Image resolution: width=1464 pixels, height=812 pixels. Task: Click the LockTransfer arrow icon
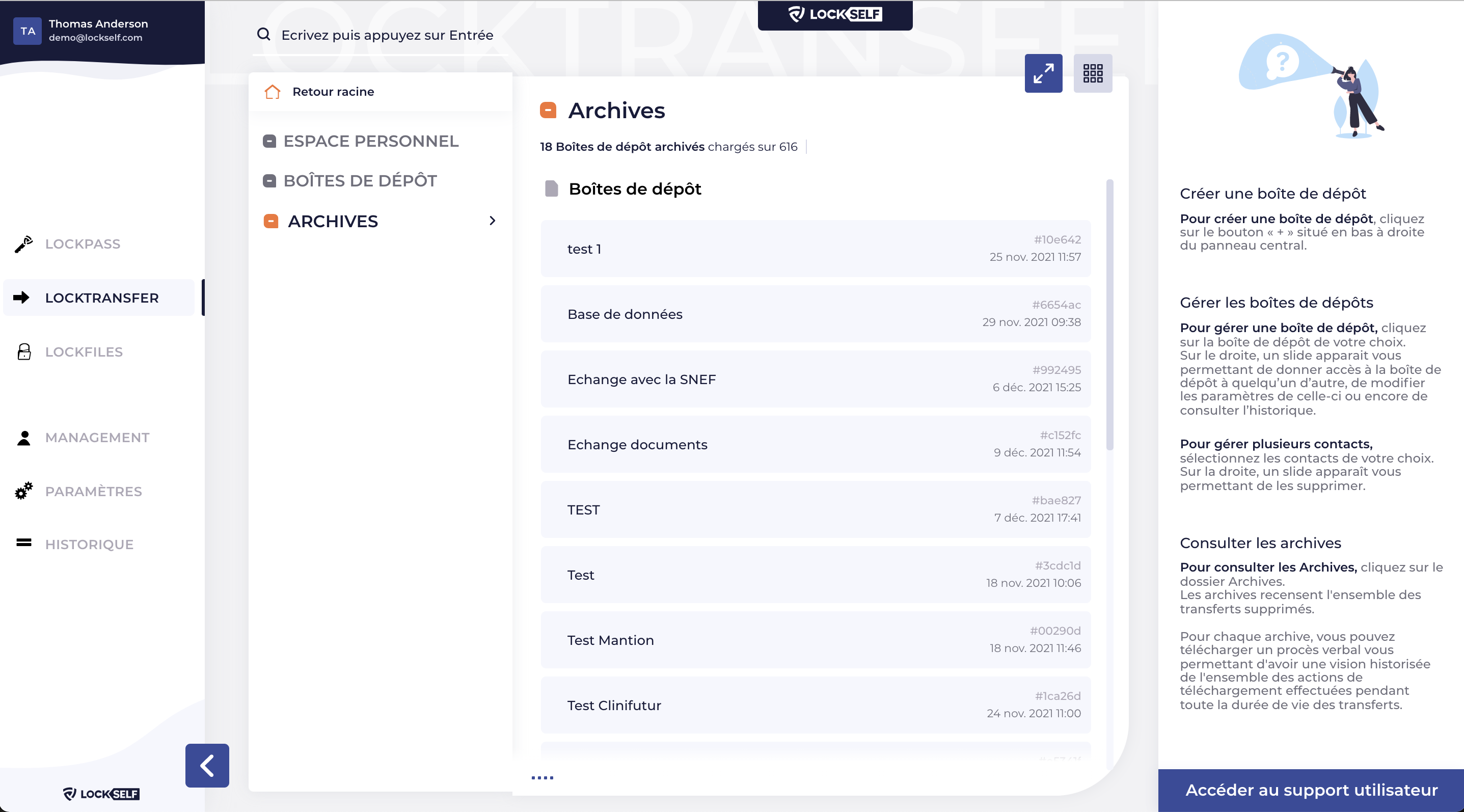[x=21, y=297]
